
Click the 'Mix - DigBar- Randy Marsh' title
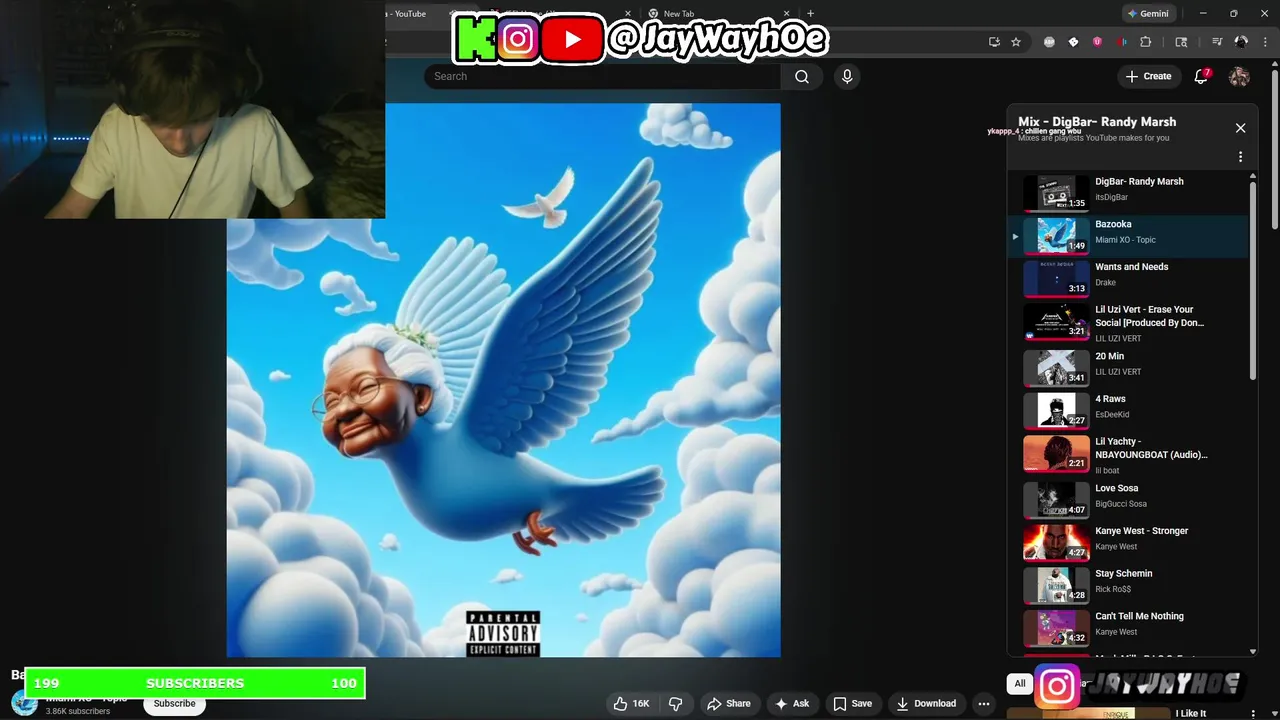[x=1097, y=122]
